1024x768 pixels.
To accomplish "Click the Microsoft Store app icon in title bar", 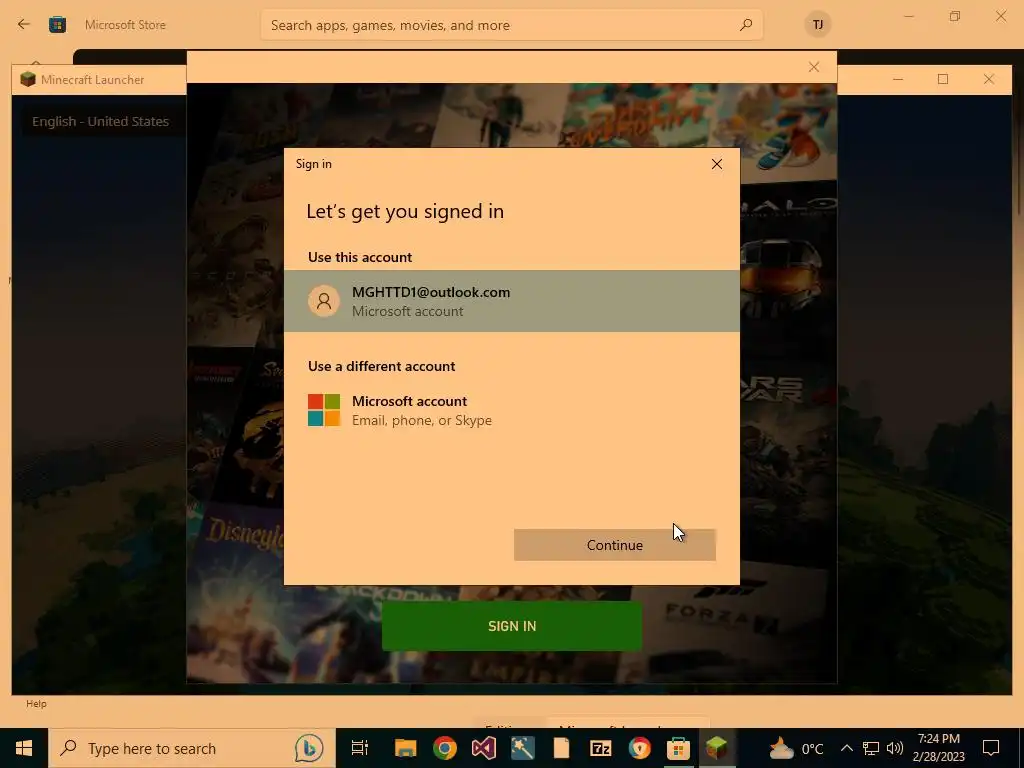I will 57,25.
